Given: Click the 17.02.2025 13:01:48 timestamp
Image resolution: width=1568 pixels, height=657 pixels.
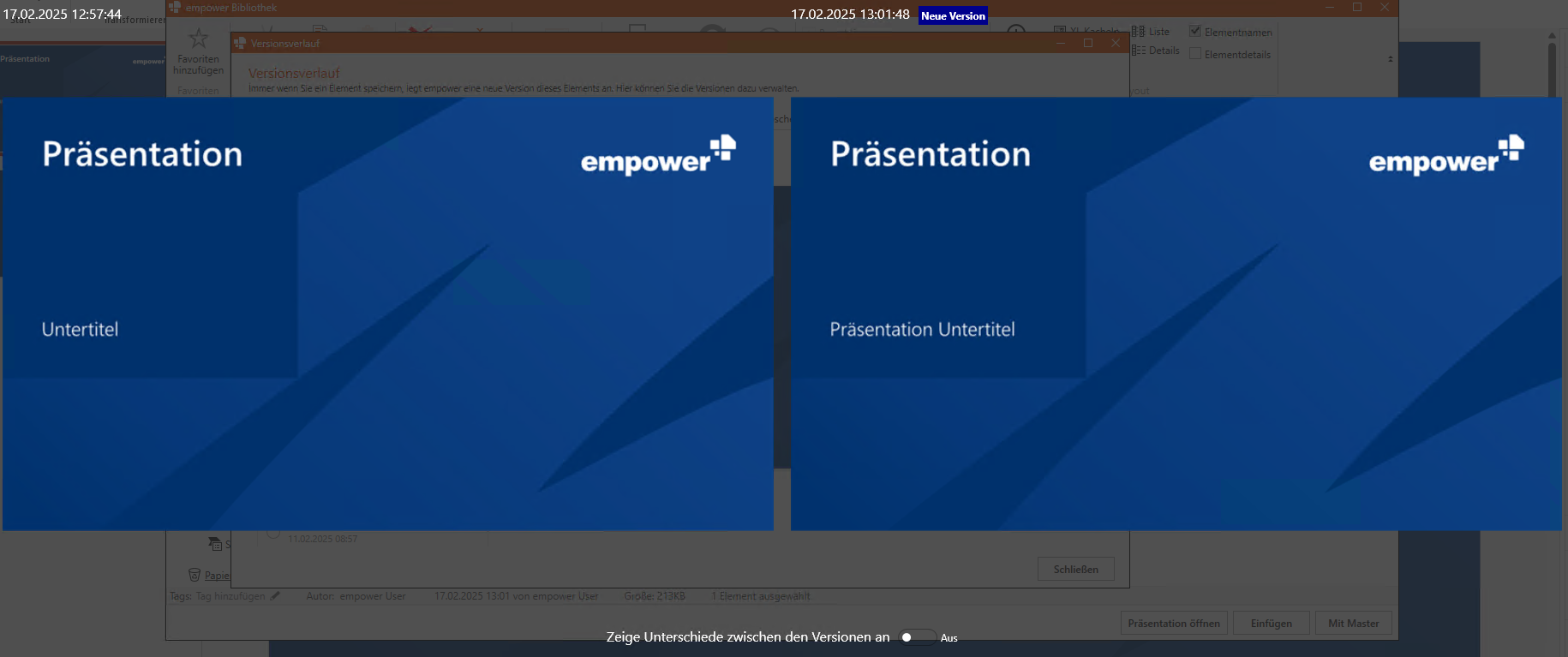Looking at the screenshot, I should coord(850,15).
